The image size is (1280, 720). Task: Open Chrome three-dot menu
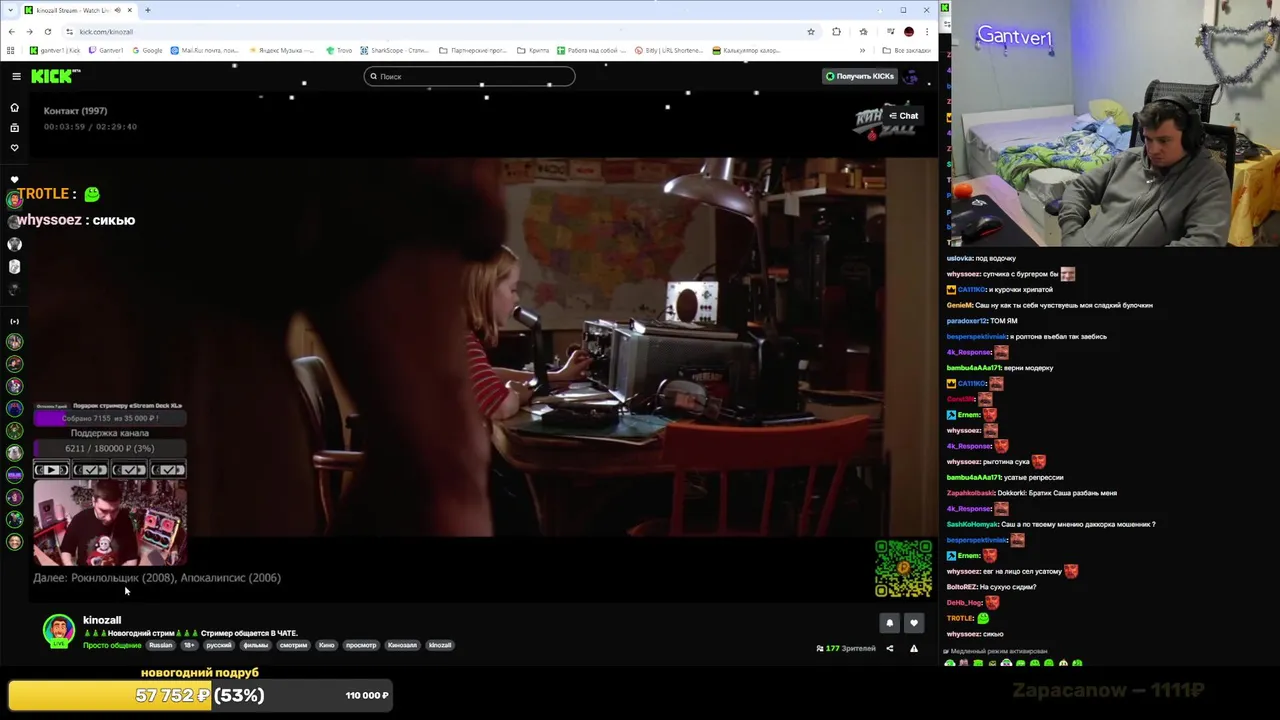point(927,31)
